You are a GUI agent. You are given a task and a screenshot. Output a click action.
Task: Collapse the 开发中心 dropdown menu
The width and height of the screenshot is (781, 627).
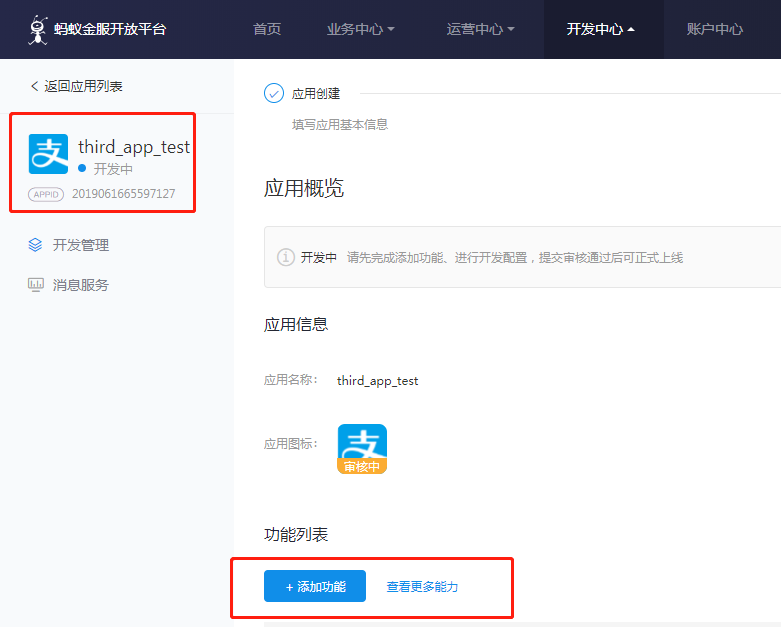[600, 29]
